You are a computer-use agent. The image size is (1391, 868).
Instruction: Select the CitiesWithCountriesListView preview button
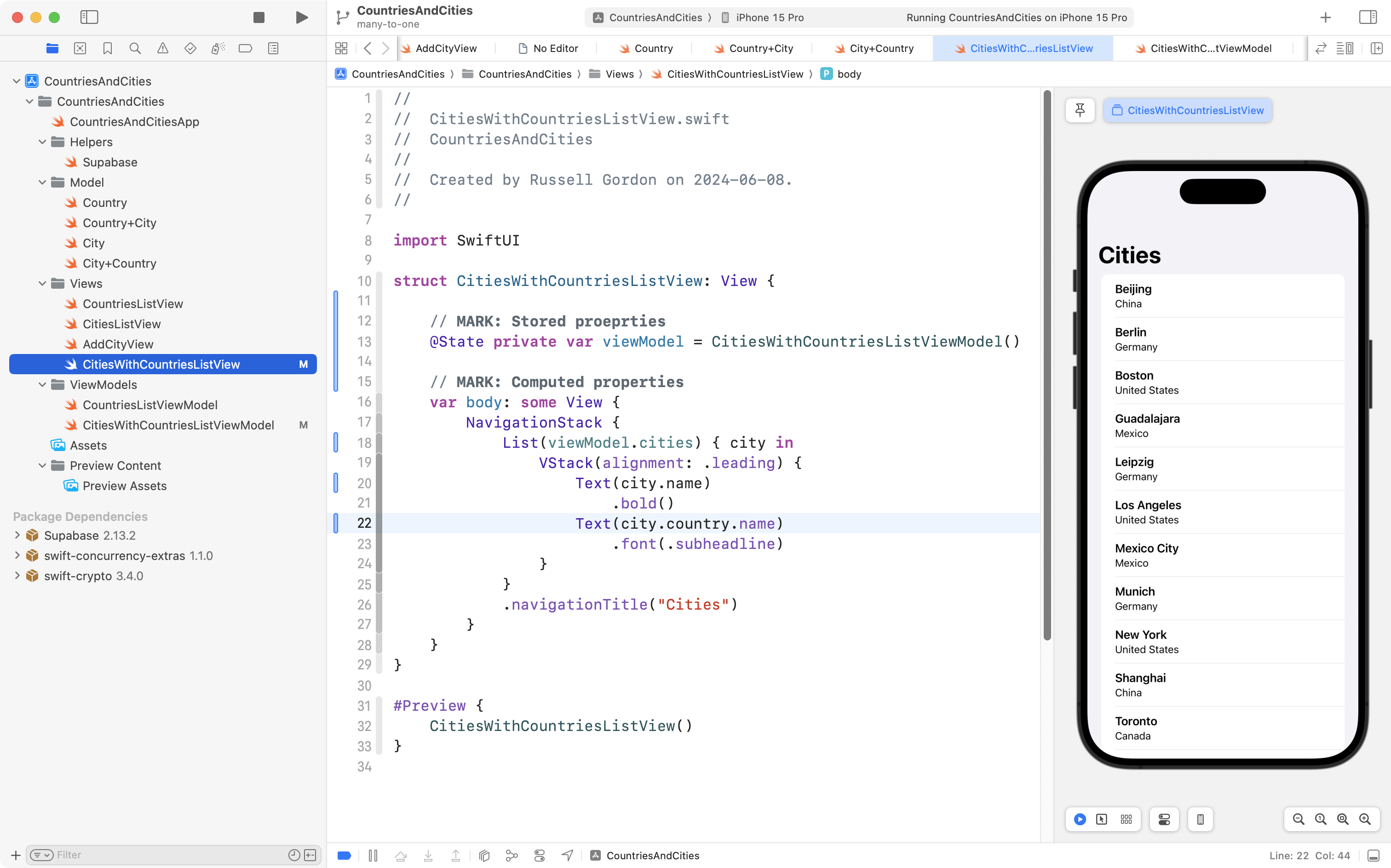point(1188,110)
